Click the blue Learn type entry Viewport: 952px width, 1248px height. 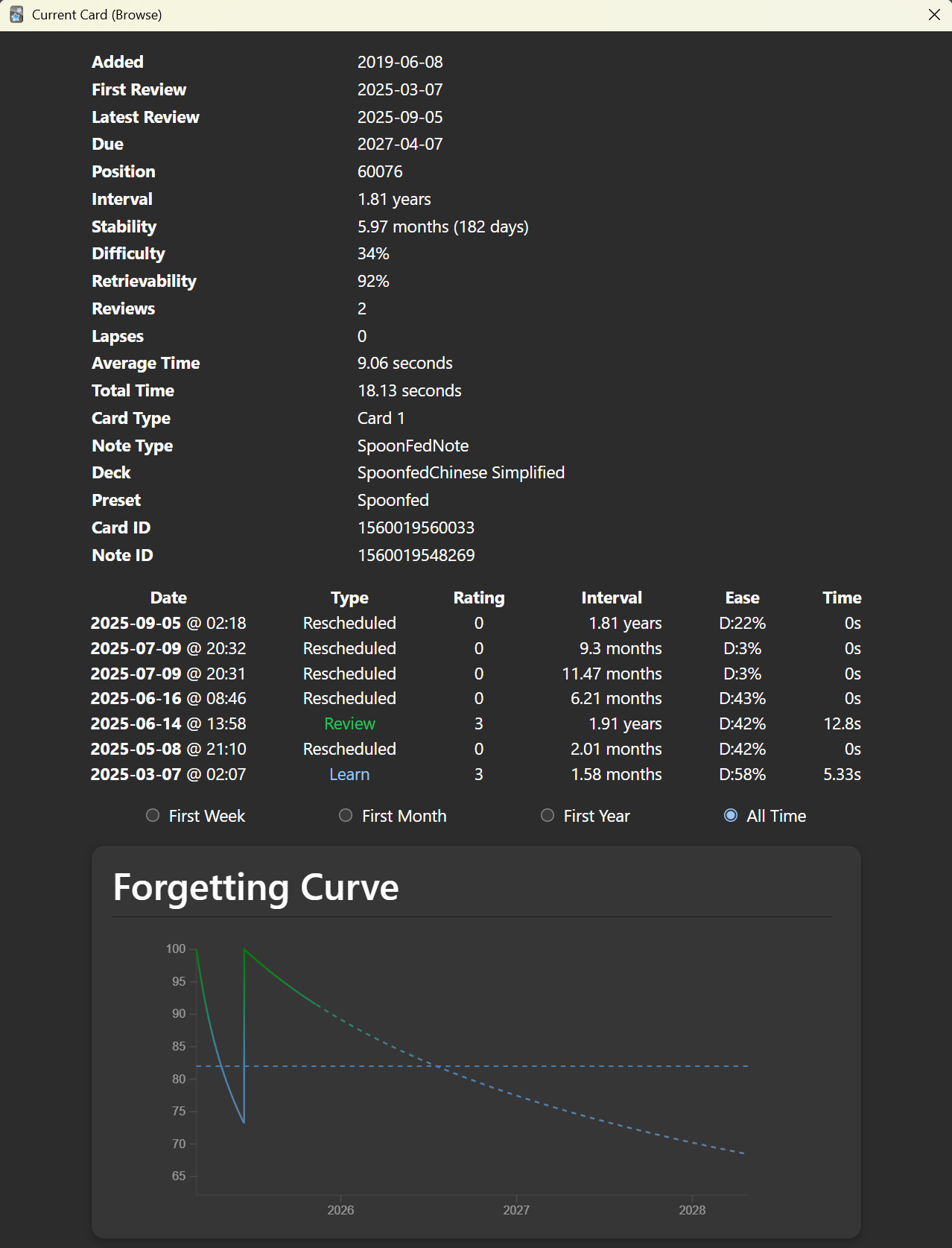click(x=349, y=774)
